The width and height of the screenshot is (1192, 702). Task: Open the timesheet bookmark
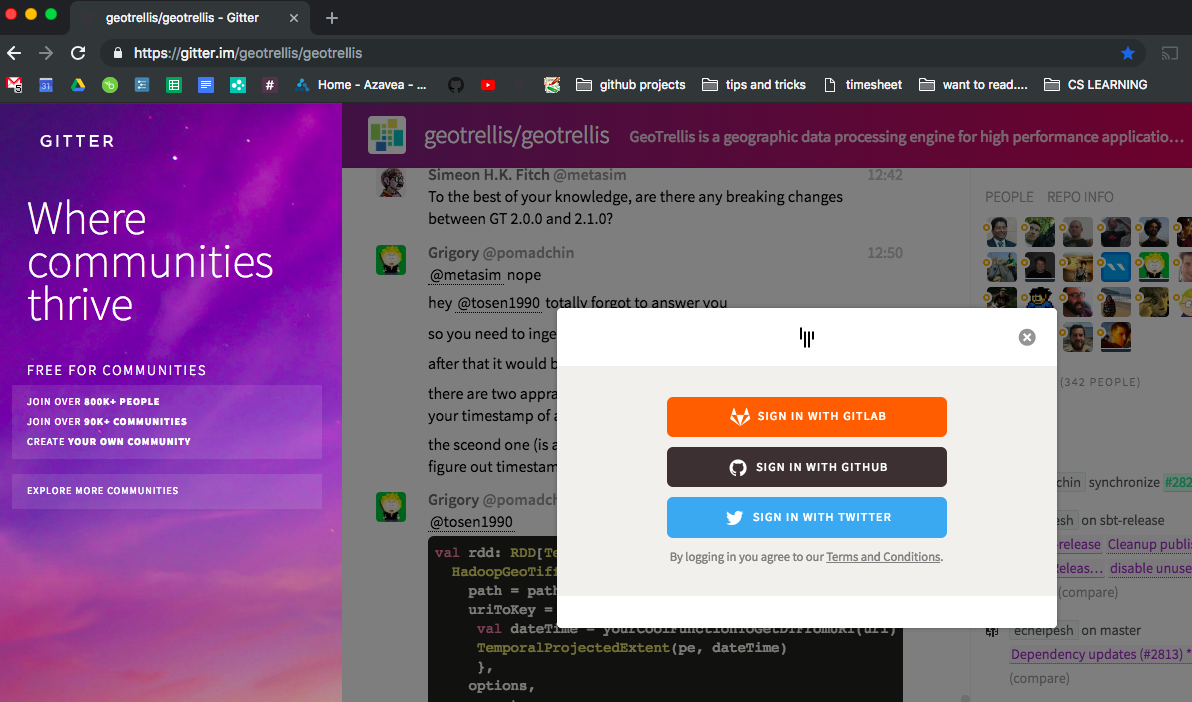(x=864, y=85)
